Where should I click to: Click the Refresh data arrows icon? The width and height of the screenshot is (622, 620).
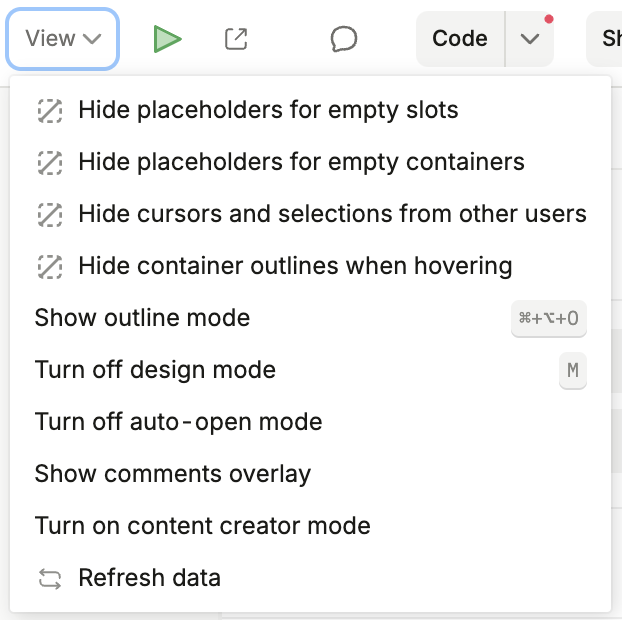coord(50,578)
